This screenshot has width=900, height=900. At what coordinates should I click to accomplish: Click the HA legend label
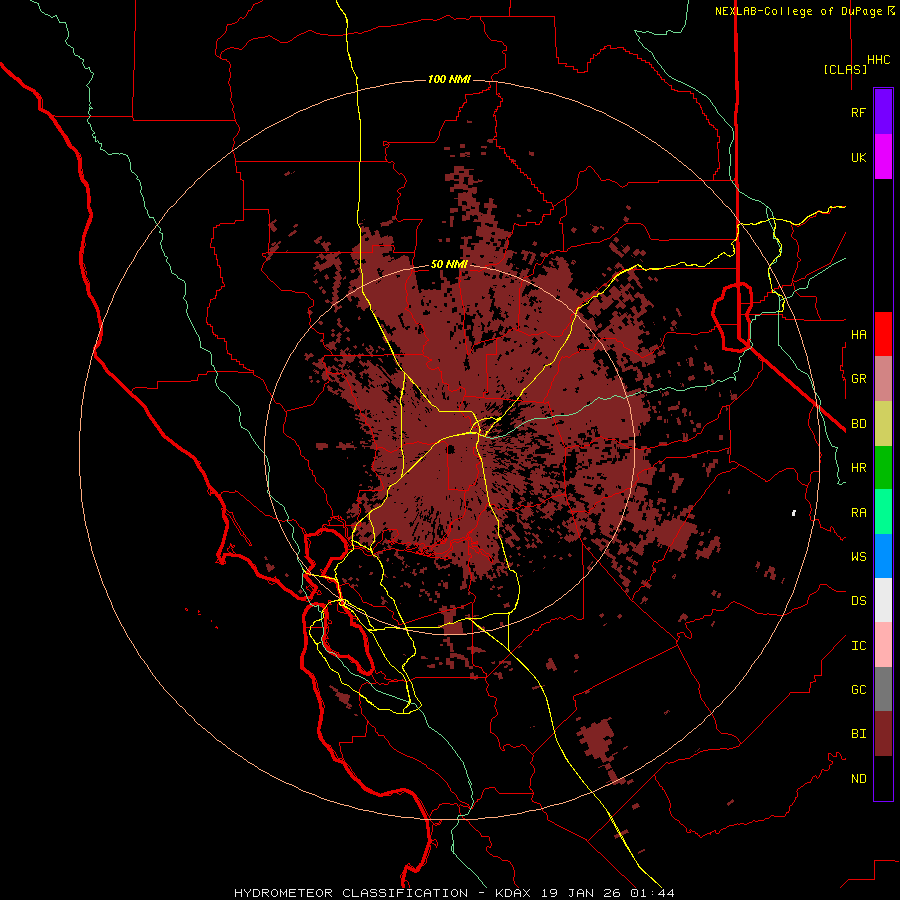[x=858, y=334]
